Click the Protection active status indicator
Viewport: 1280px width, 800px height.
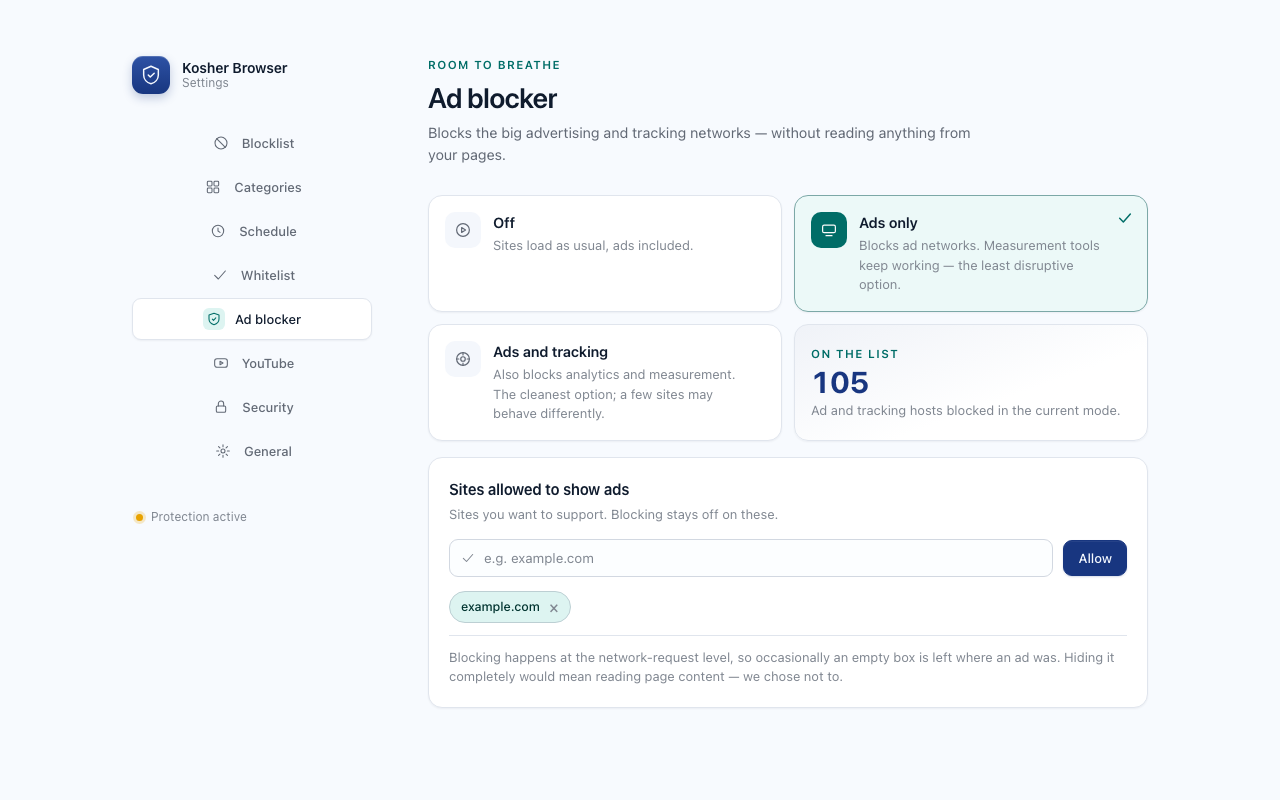(x=190, y=517)
